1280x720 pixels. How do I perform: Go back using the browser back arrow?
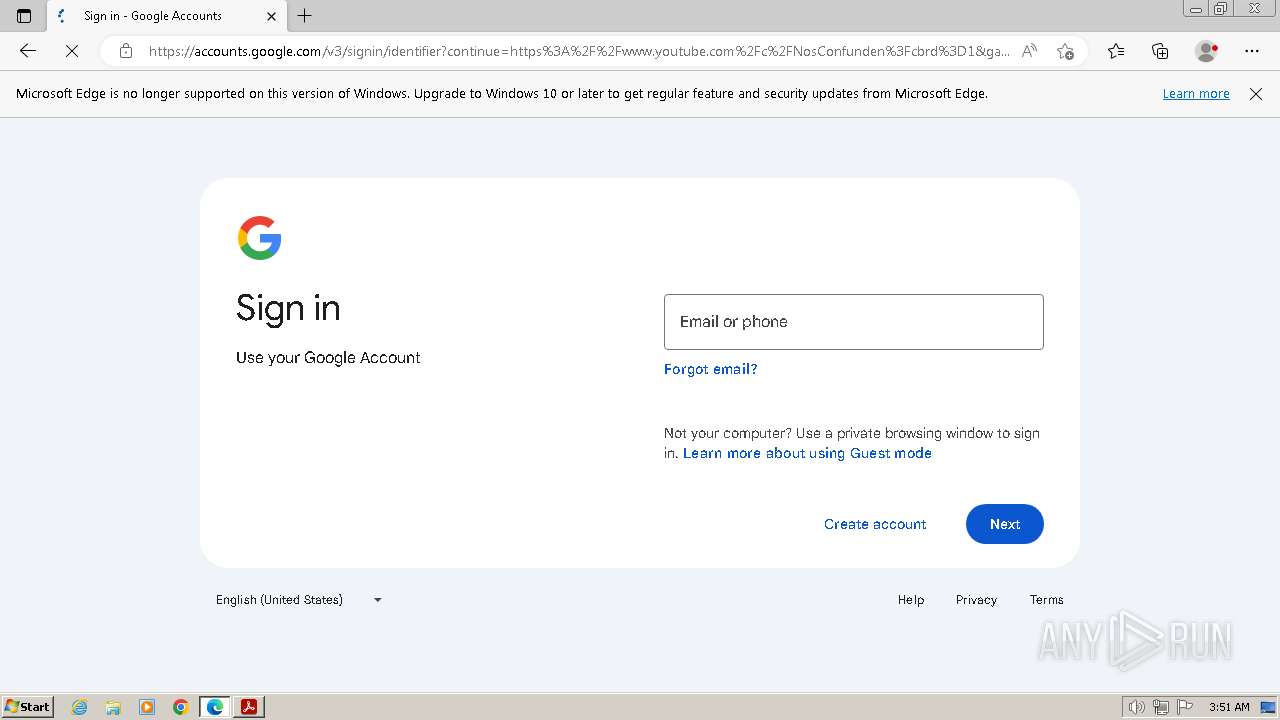(x=28, y=51)
